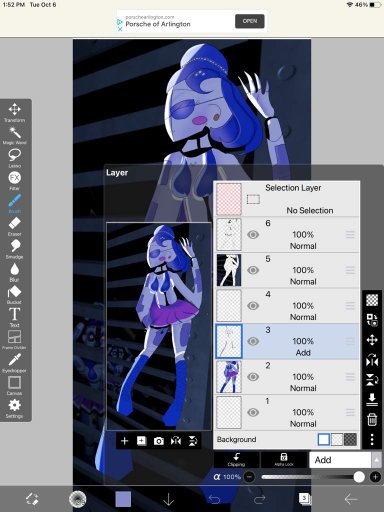Image resolution: width=384 pixels, height=512 pixels.
Task: Select the Eyedropper tool
Action: 14,363
